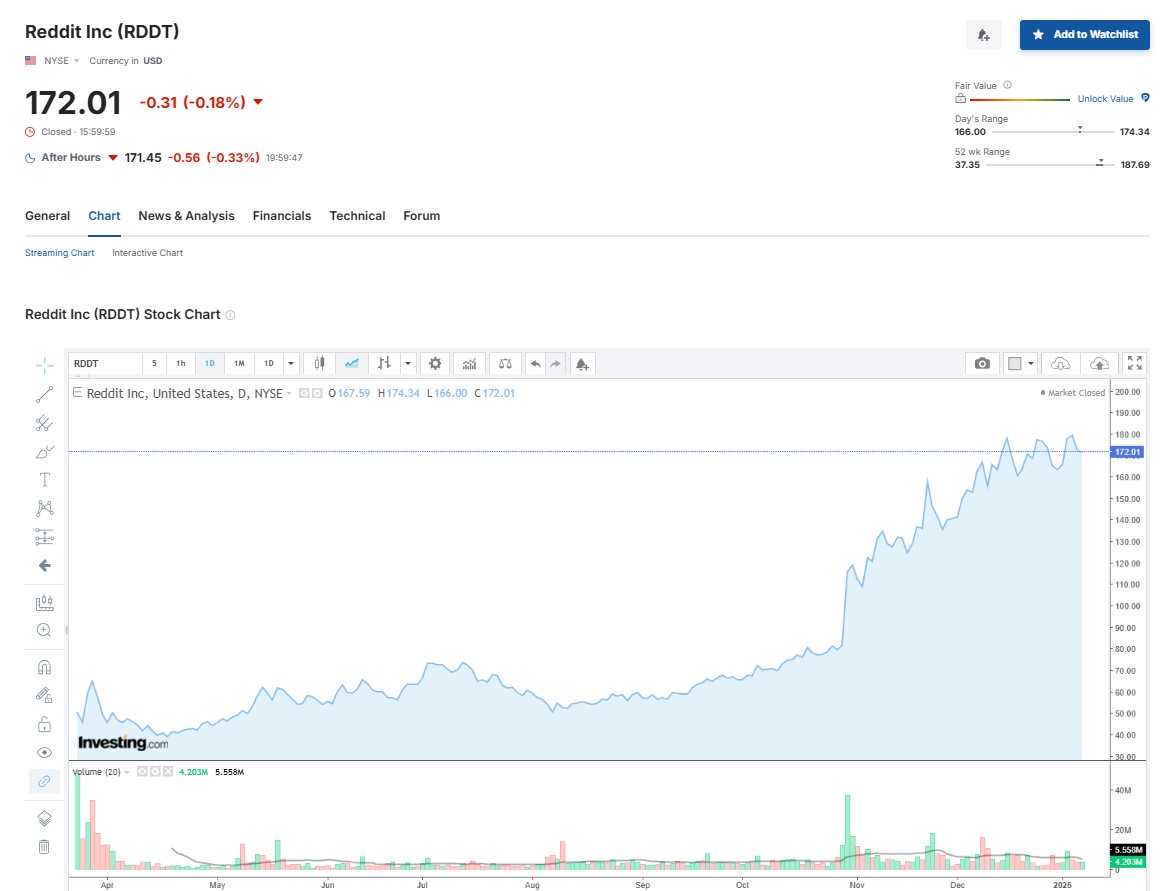Open the General tab
Image resolution: width=1161 pixels, height=891 pixels.
pyautogui.click(x=47, y=216)
